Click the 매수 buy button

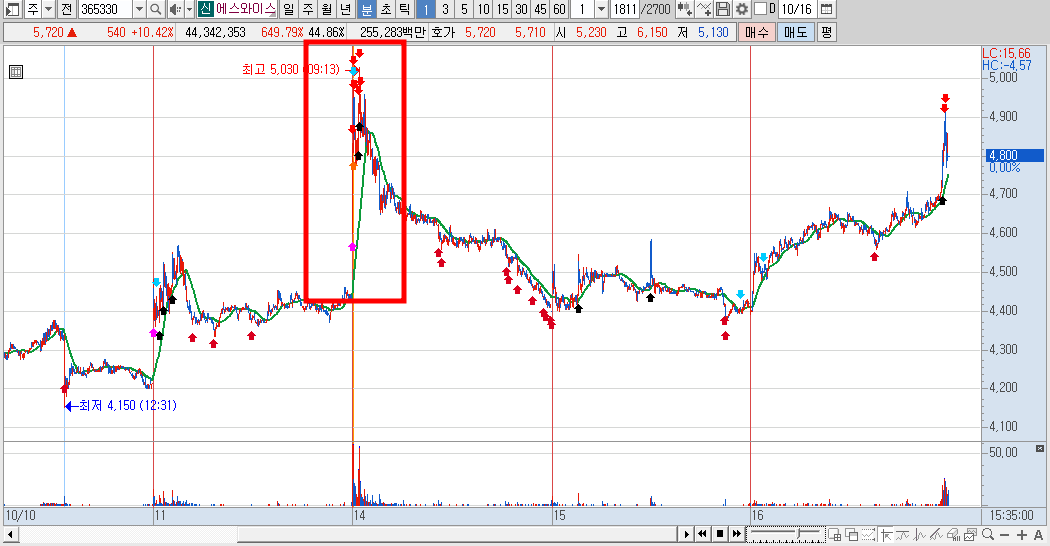757,31
